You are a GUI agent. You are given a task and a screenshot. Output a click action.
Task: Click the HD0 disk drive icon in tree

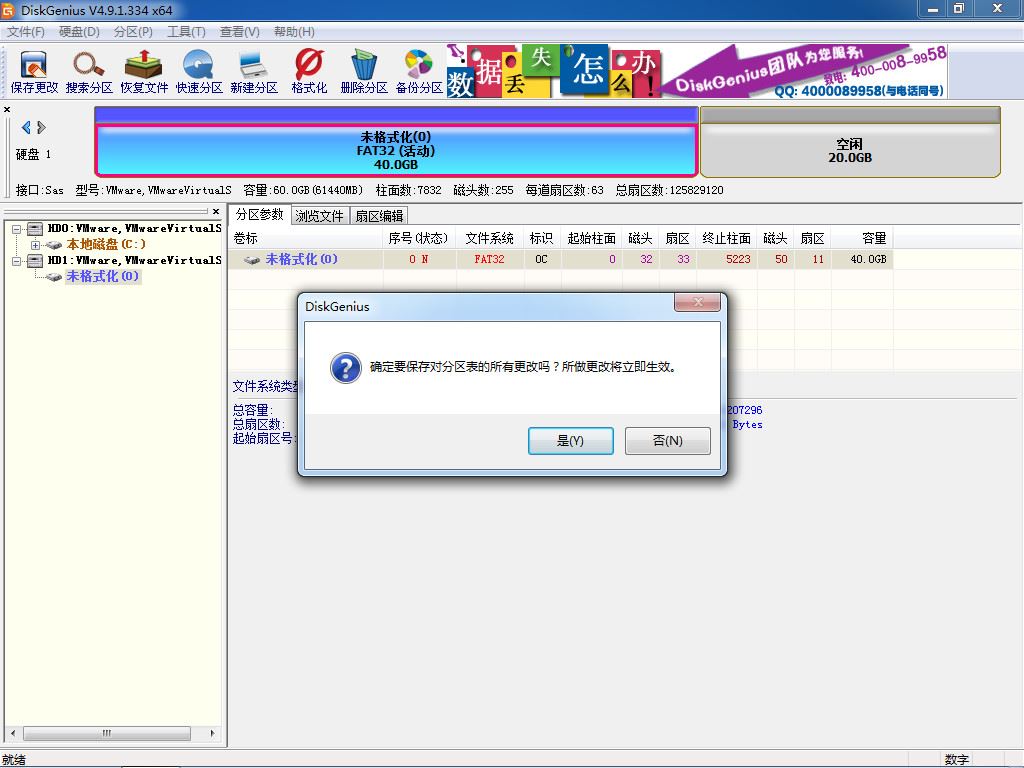pyautogui.click(x=35, y=229)
